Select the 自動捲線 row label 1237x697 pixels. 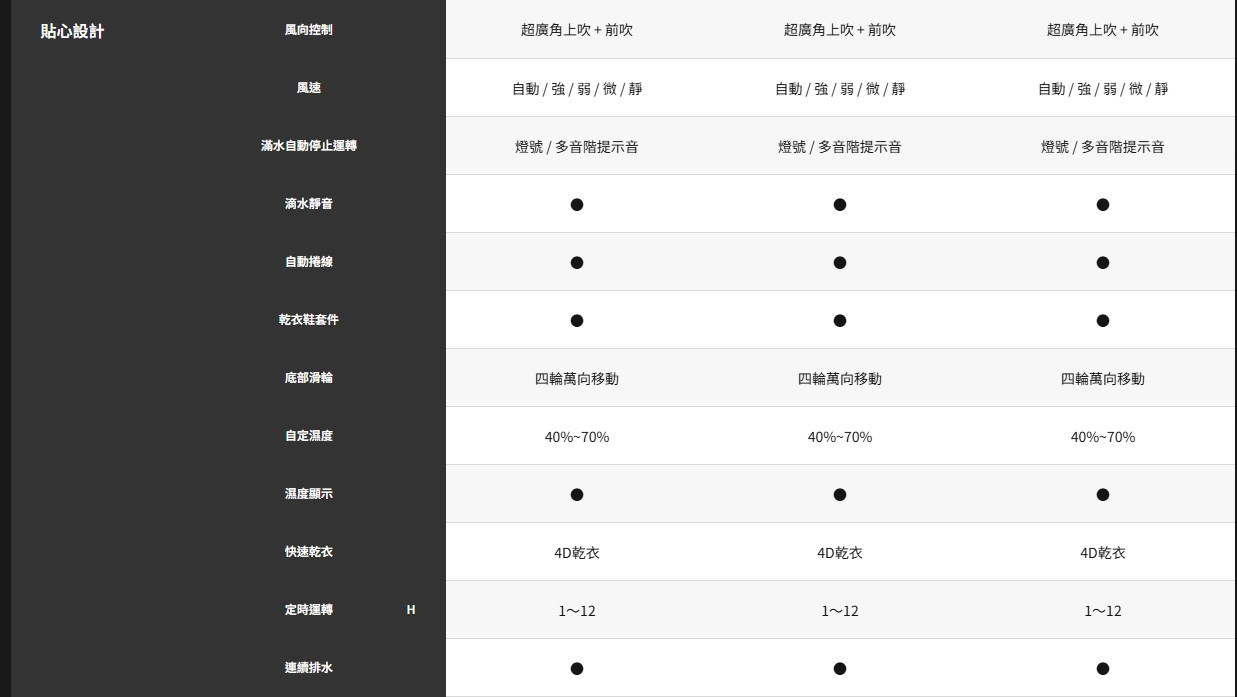(x=308, y=262)
